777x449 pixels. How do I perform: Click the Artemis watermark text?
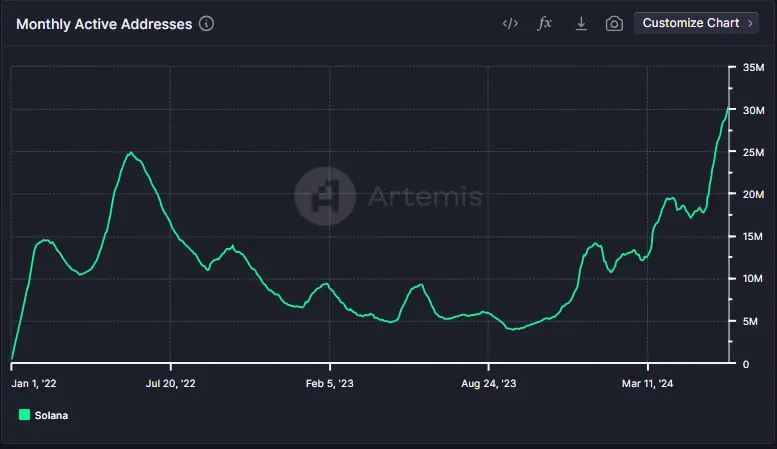click(424, 196)
